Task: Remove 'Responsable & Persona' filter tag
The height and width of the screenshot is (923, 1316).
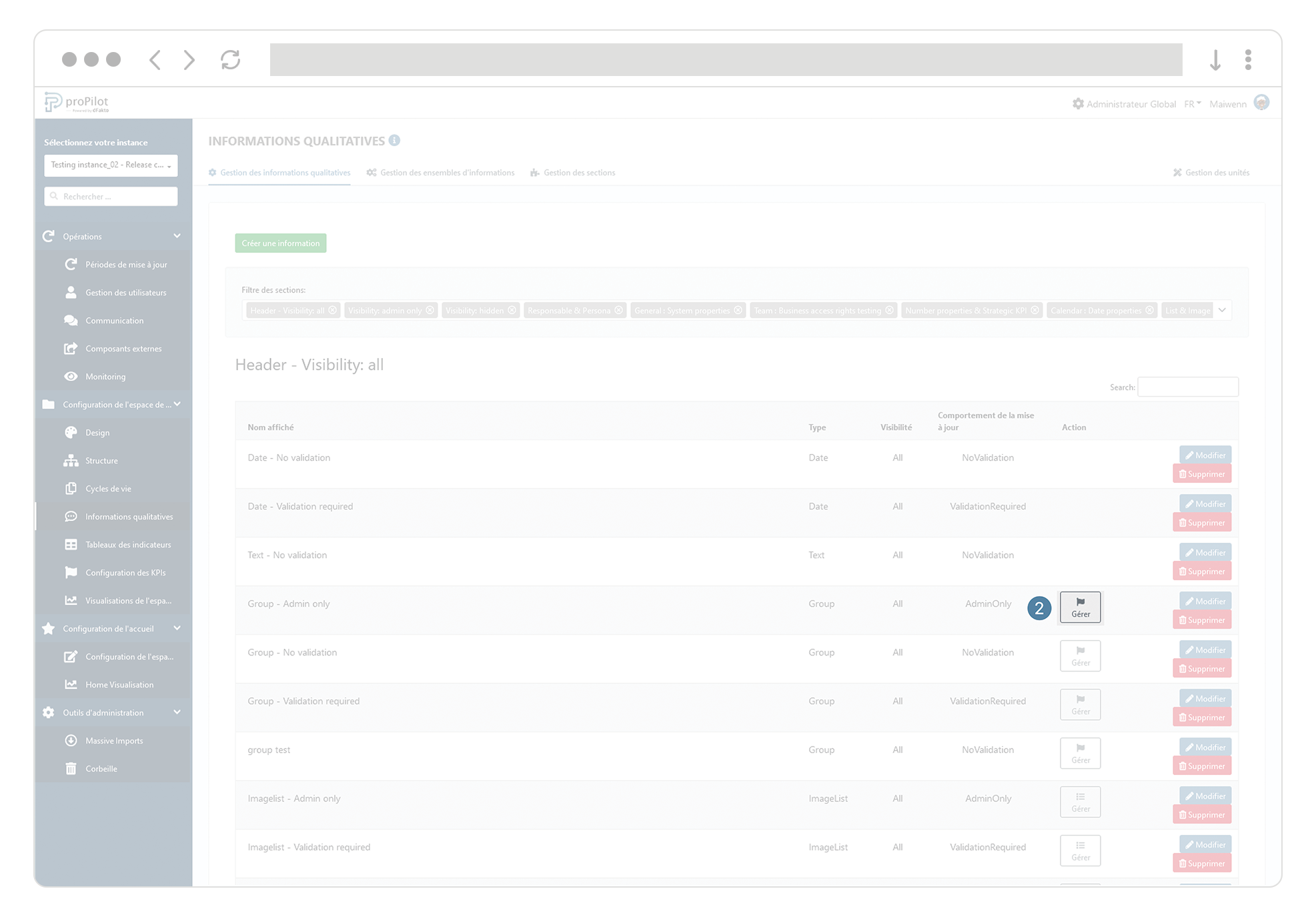Action: click(618, 310)
